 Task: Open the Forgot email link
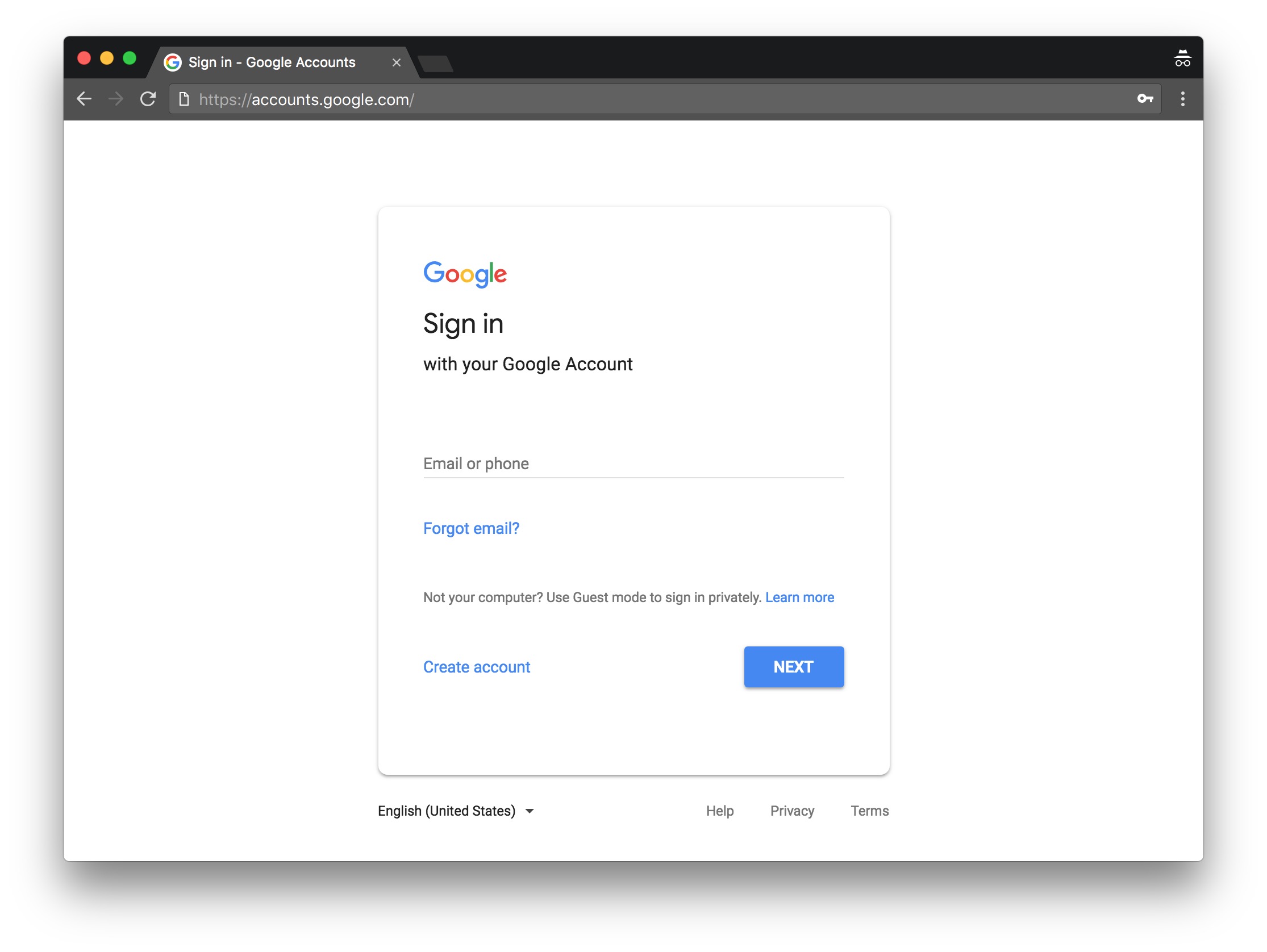[x=471, y=528]
